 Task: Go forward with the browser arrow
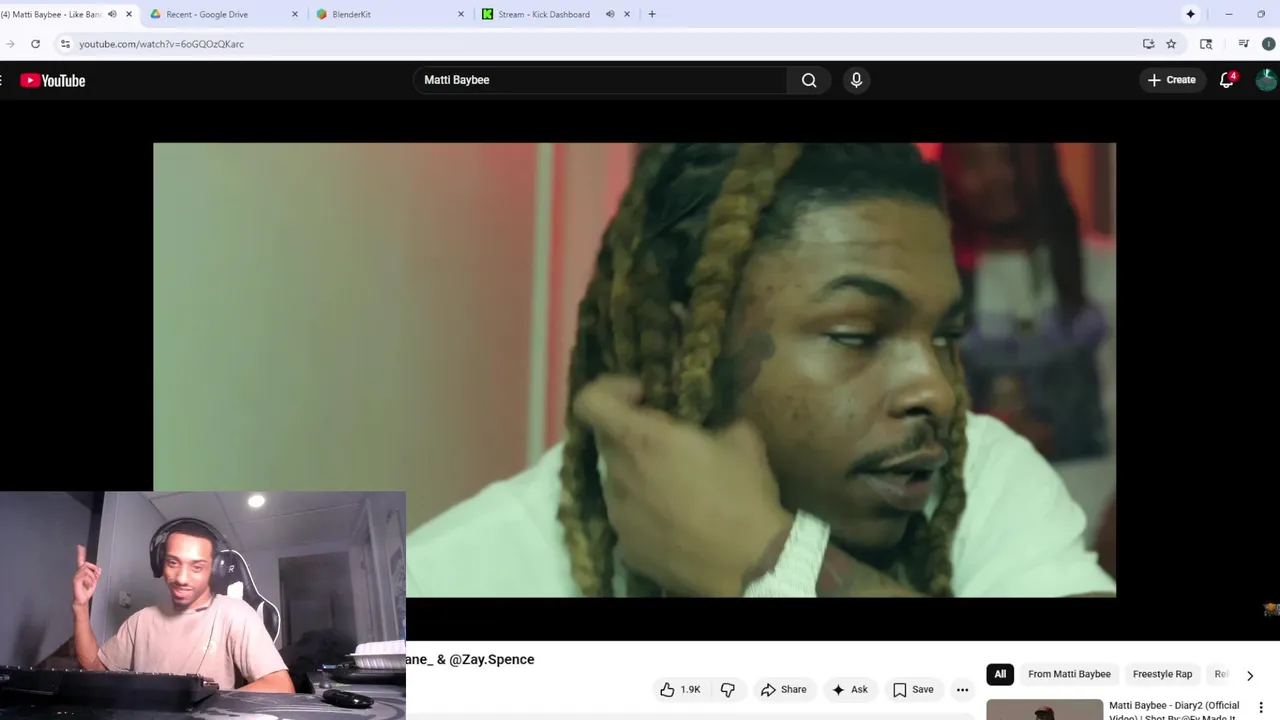click(10, 44)
